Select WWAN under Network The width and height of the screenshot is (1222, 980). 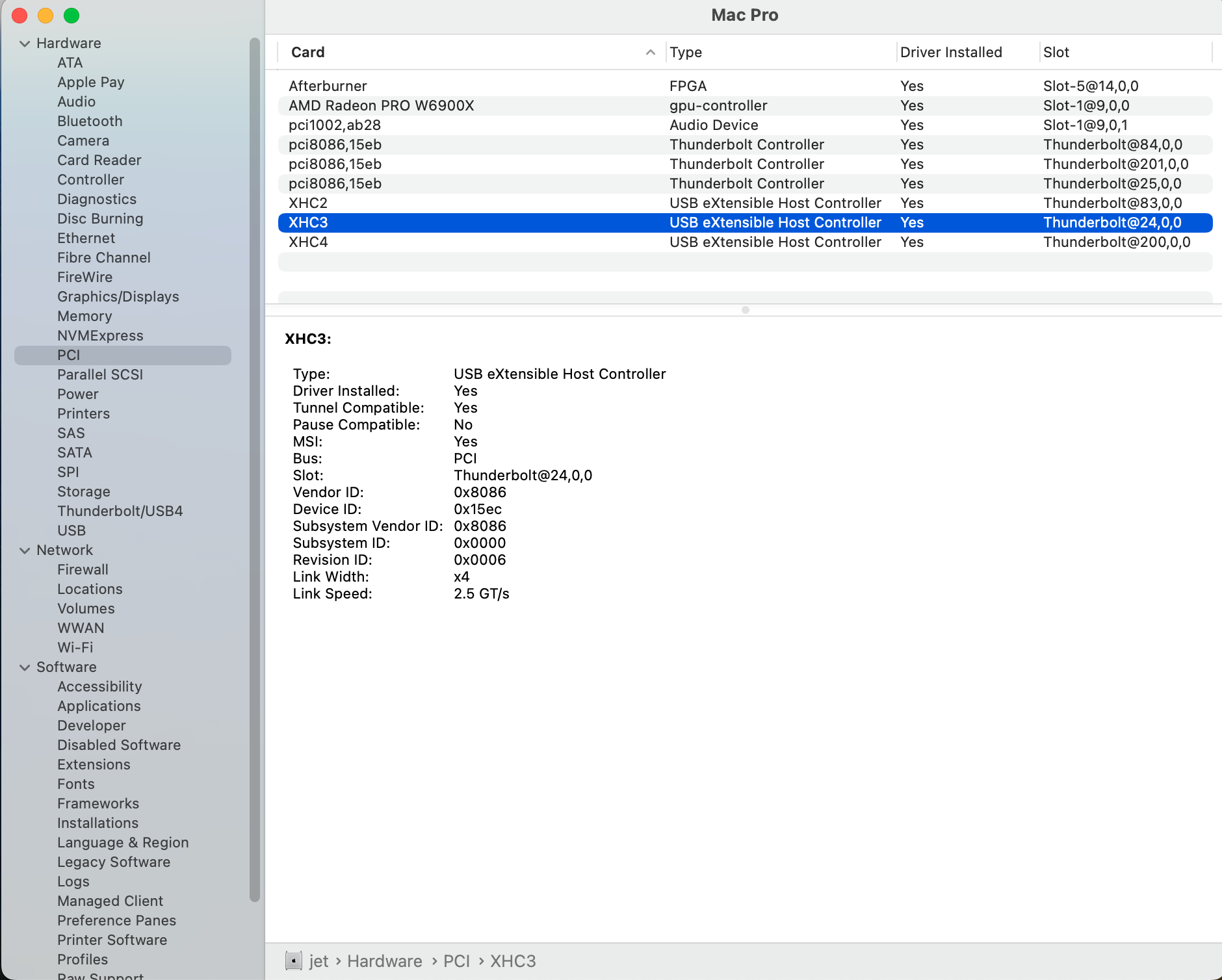(81, 628)
